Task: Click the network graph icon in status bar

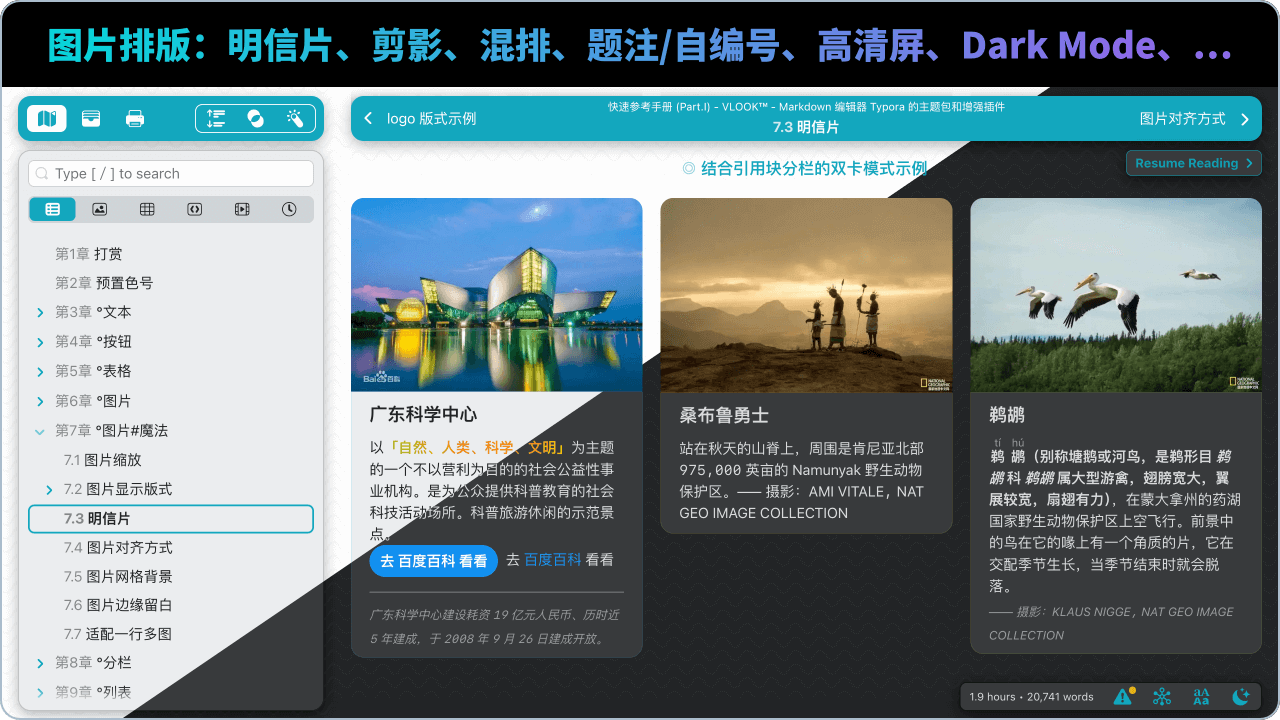Action: click(1162, 697)
